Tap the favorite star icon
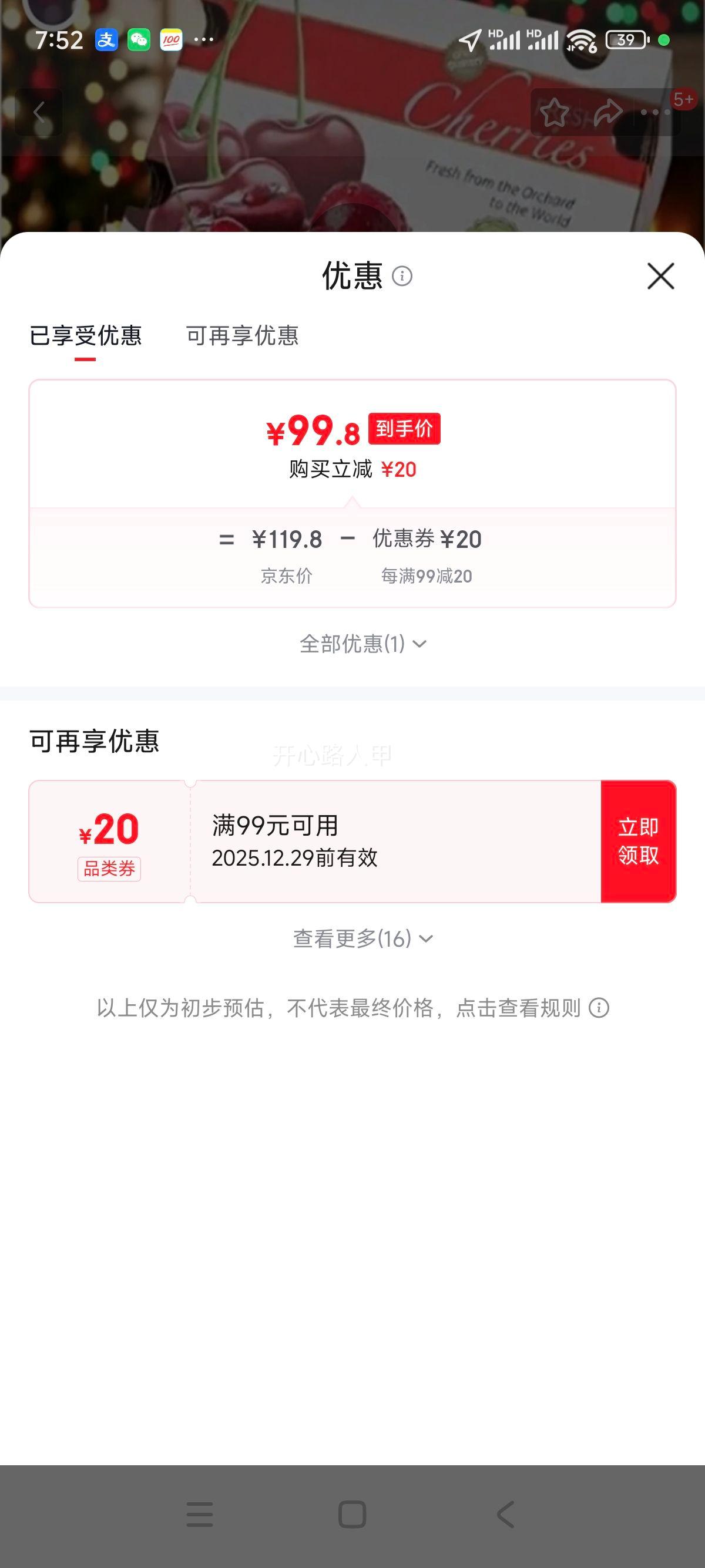Image resolution: width=705 pixels, height=1568 pixels. [555, 113]
